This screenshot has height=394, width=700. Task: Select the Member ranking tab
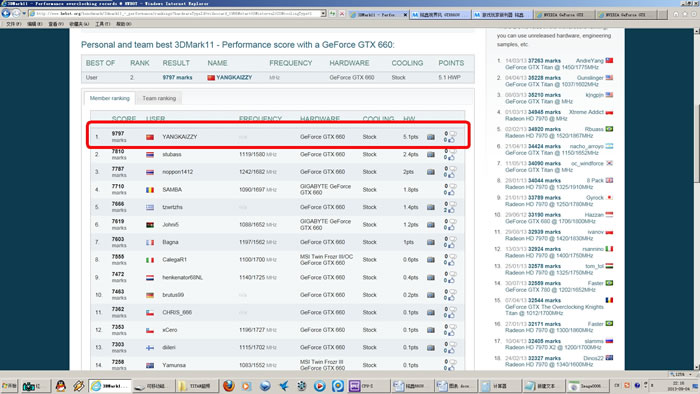point(109,98)
